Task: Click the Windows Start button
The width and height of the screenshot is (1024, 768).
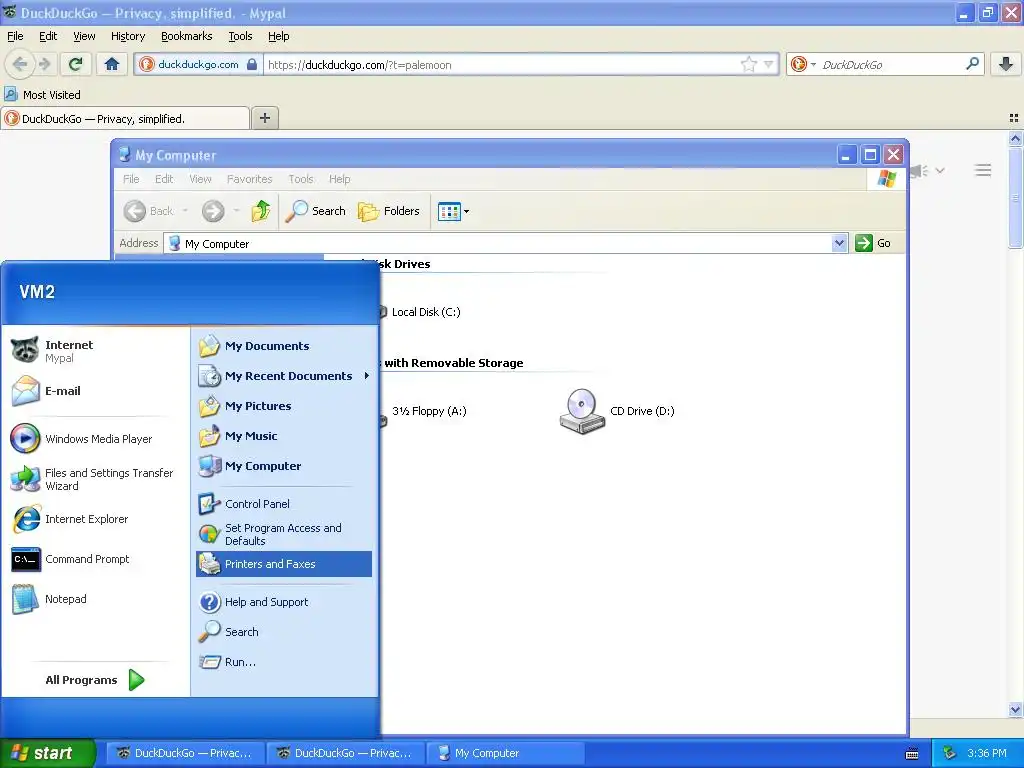Action: pyautogui.click(x=48, y=753)
